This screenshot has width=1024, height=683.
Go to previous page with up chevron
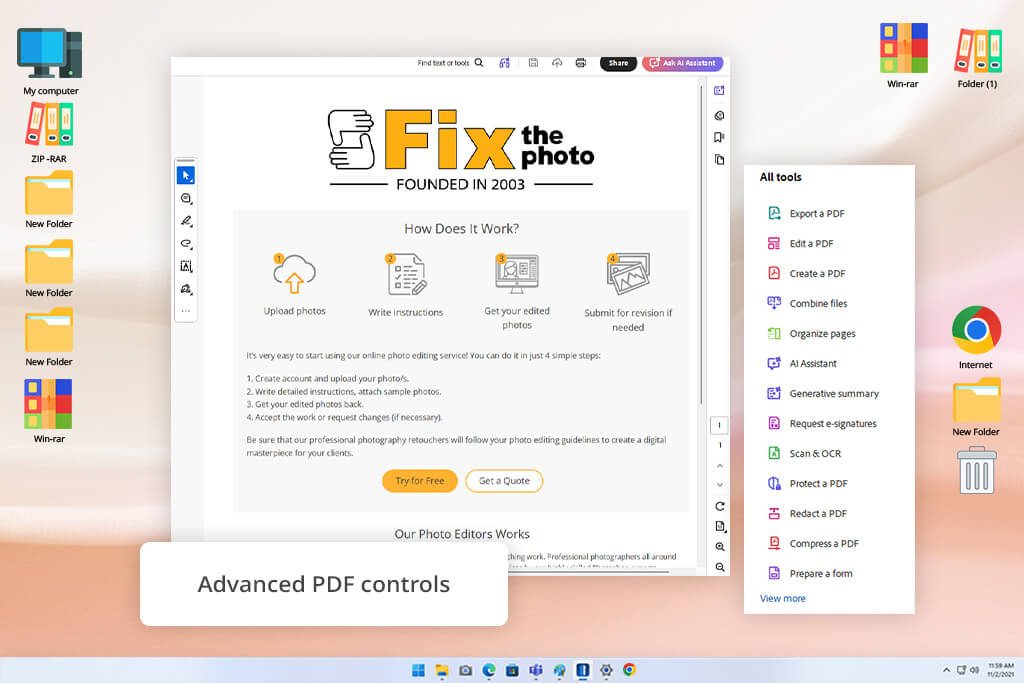[720, 466]
